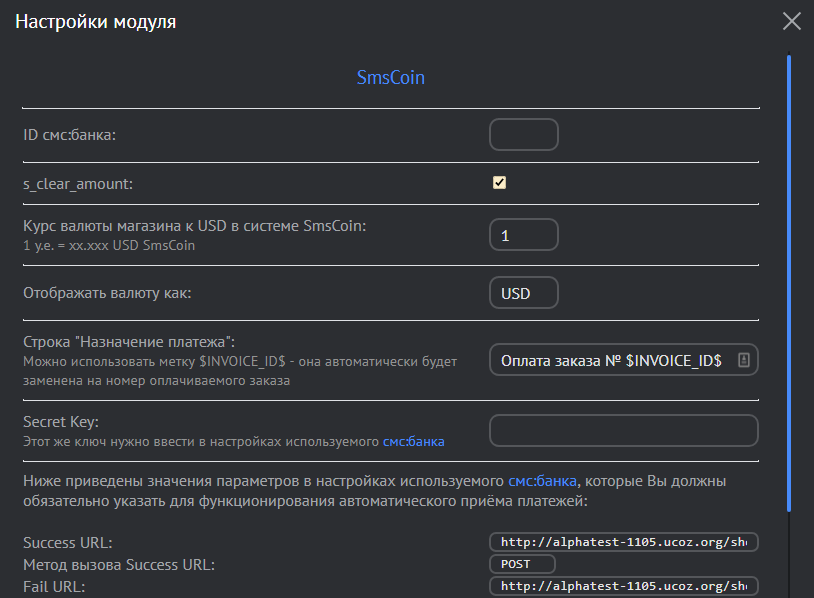Click the 'Success URL:' label
Image resolution: width=814 pixels, height=598 pixels.
67,543
